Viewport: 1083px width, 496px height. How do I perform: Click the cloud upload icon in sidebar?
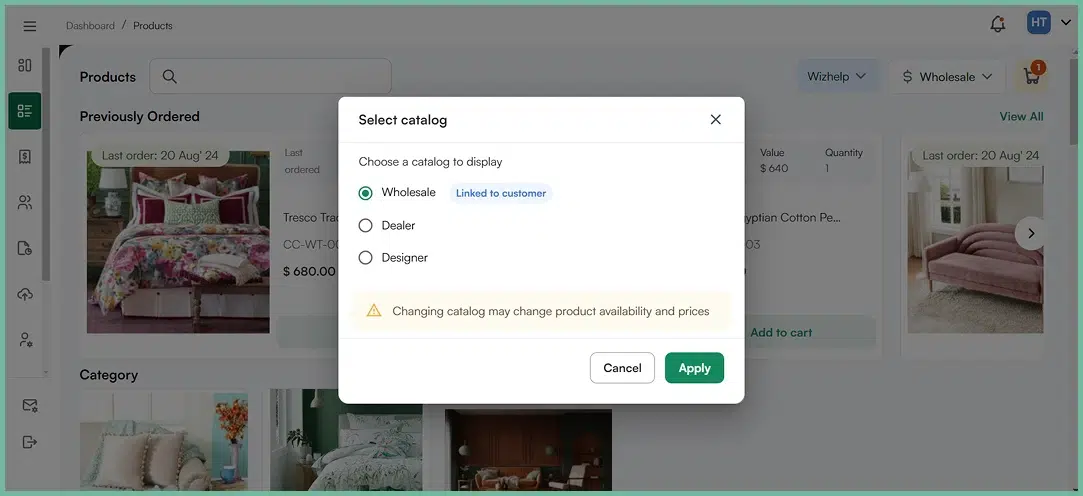pyautogui.click(x=25, y=294)
